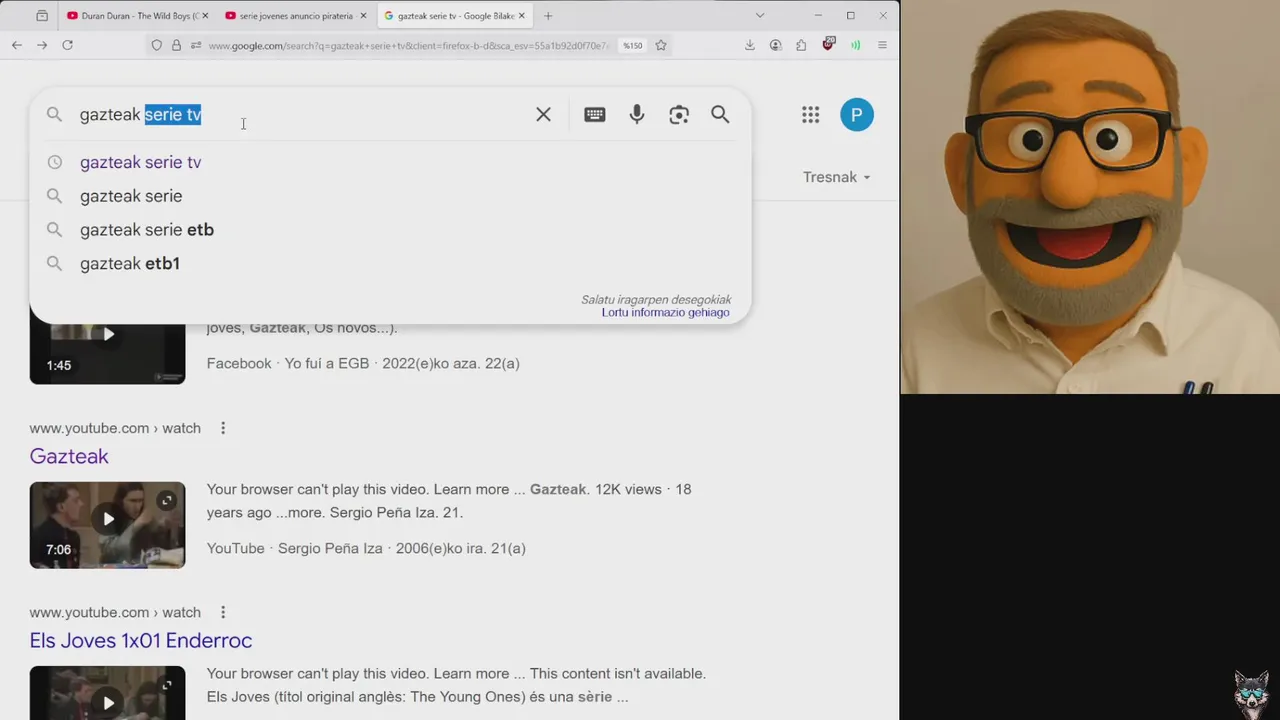This screenshot has width=1280, height=720.
Task: Expand the list all tabs chevron
Action: click(760, 15)
